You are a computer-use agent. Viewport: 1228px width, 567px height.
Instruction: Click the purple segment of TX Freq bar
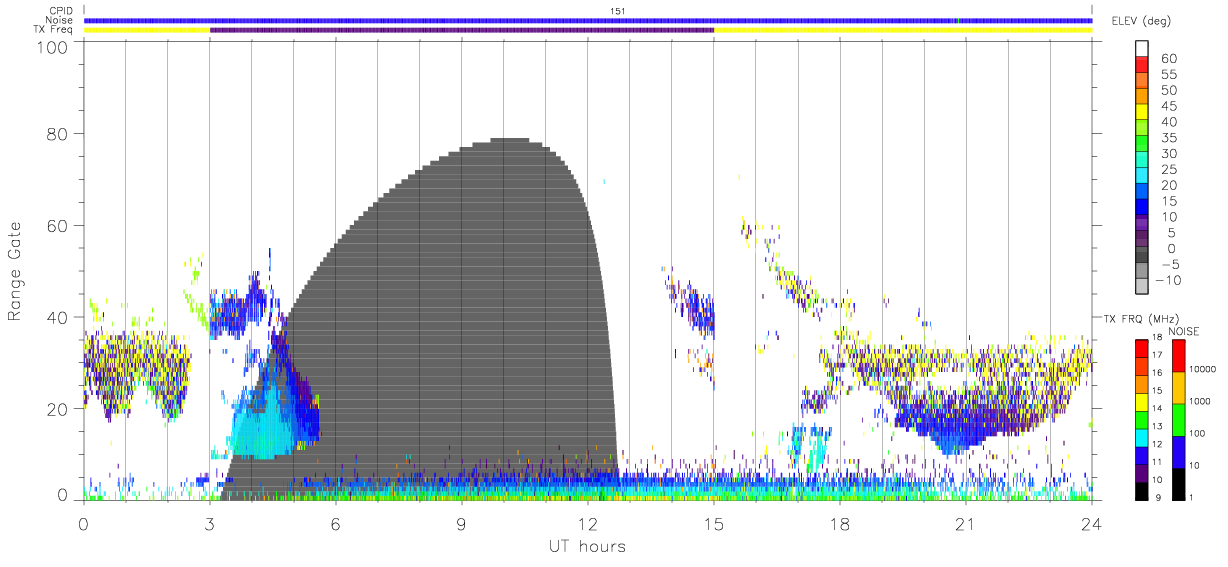point(462,30)
